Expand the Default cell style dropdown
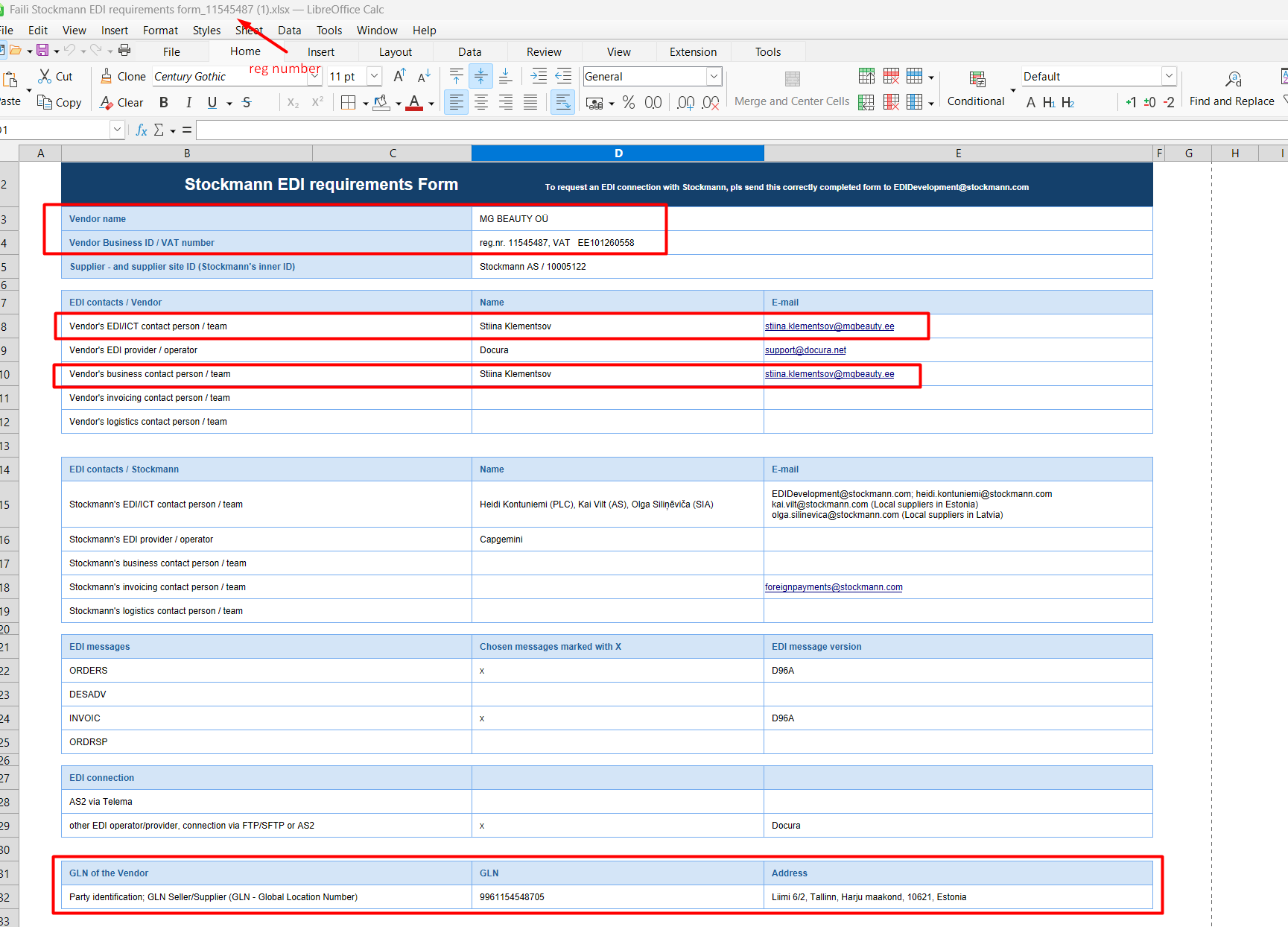This screenshot has width=1288, height=927. [x=1169, y=76]
